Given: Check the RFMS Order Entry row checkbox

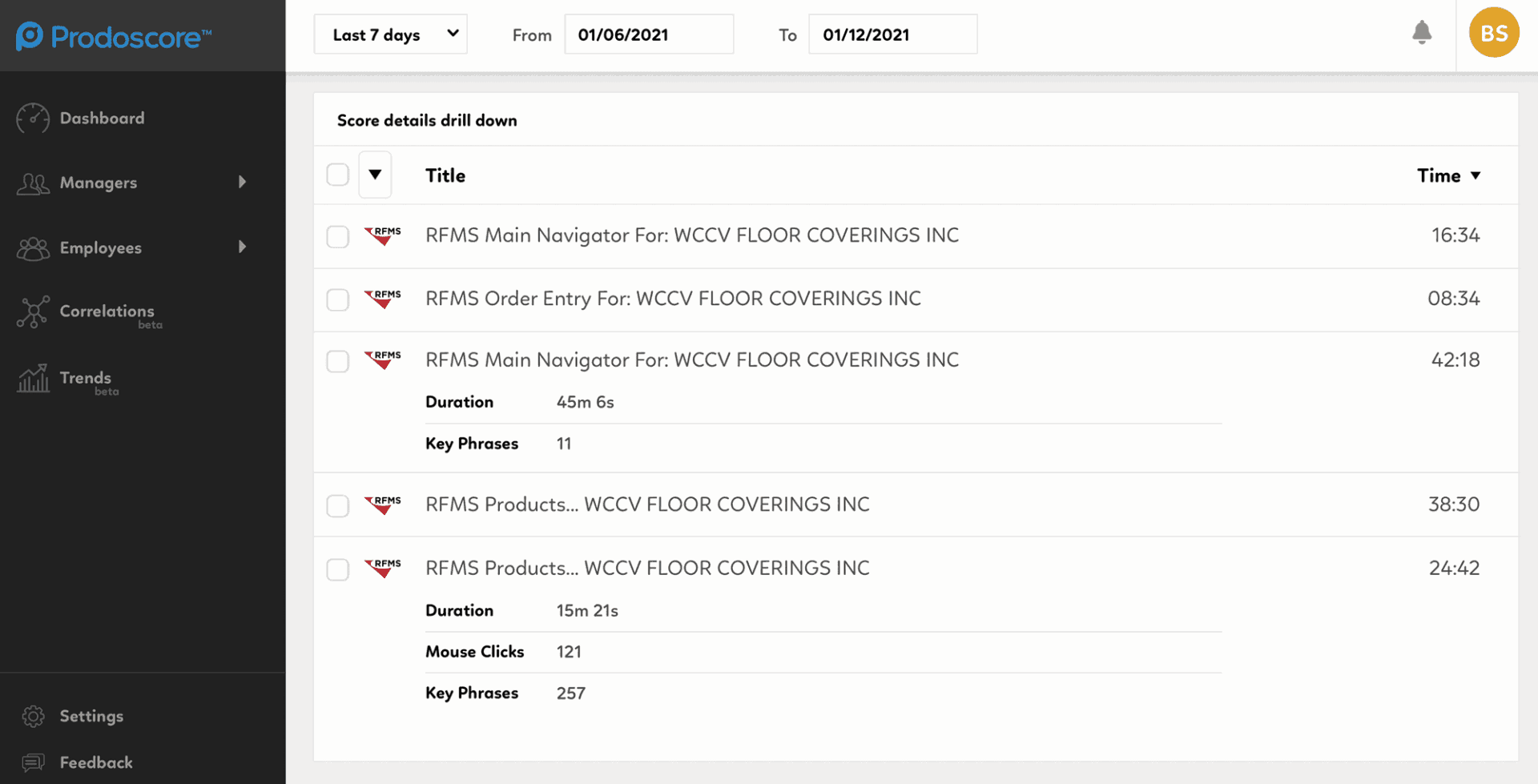Looking at the screenshot, I should point(338,300).
